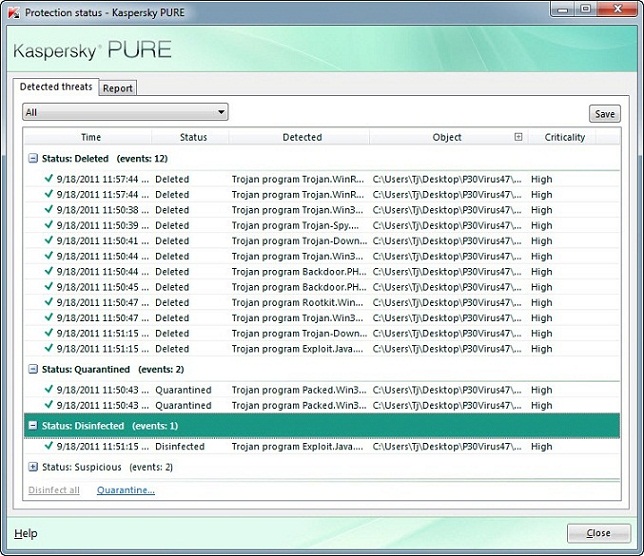The image size is (644, 556).
Task: Sort by the Status column header
Action: (193, 137)
